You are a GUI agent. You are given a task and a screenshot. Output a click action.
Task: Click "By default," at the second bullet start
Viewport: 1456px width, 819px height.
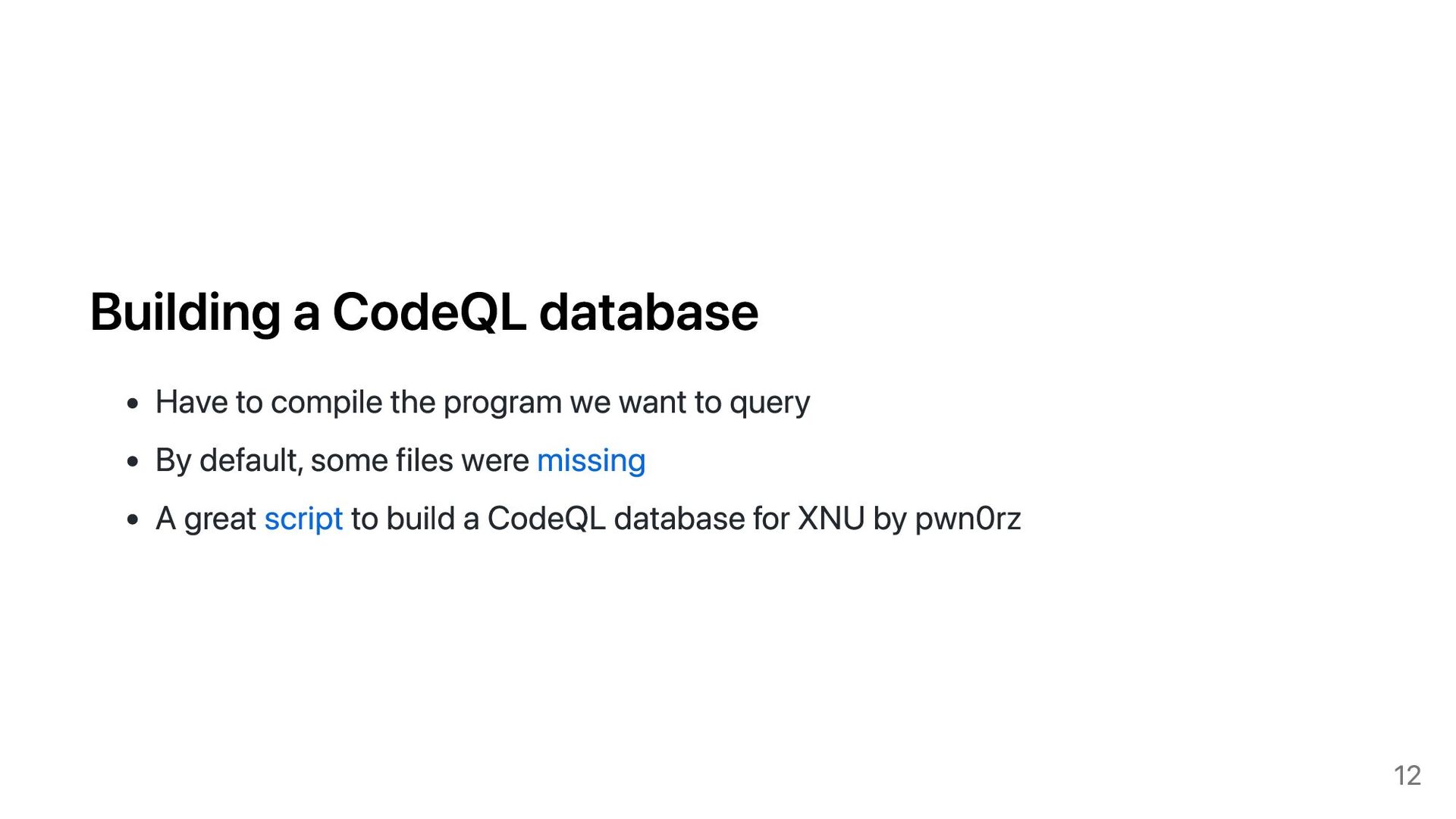229,461
